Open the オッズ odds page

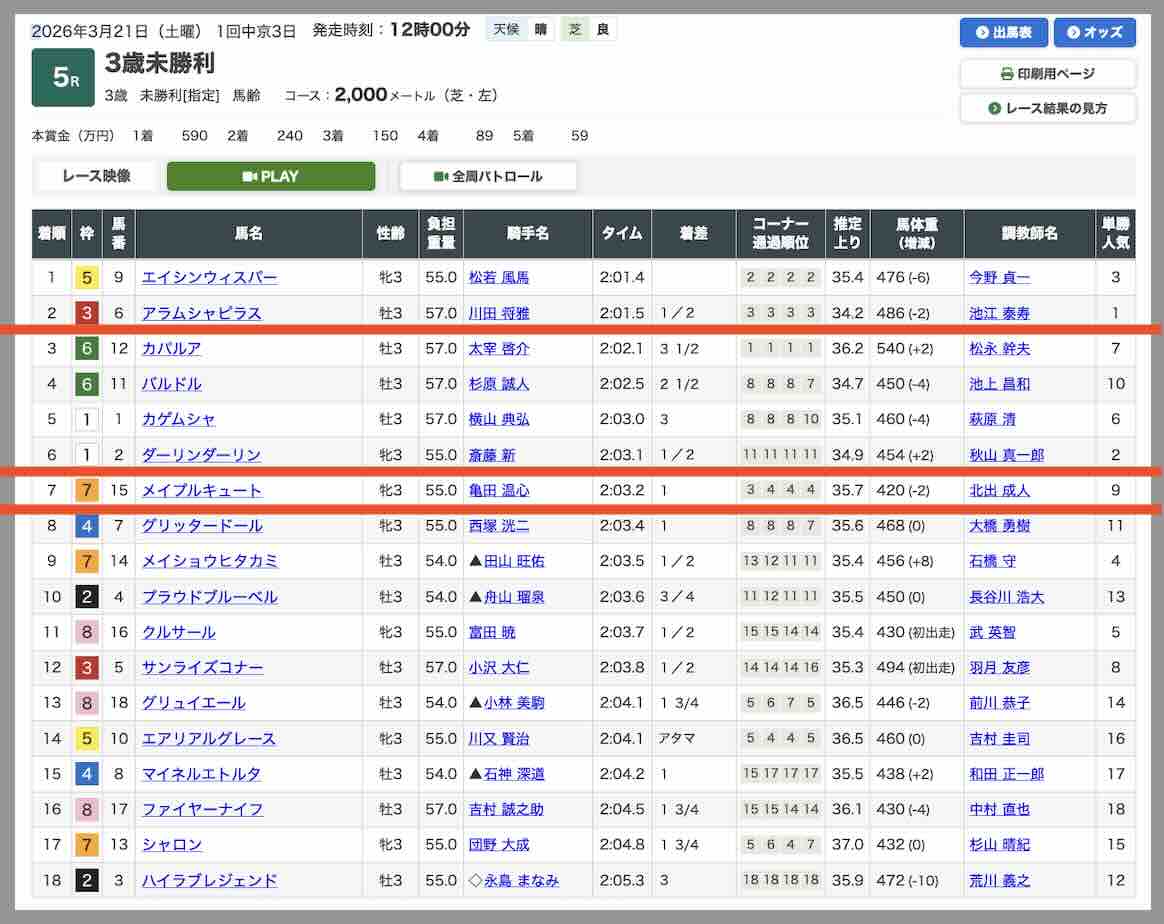click(x=1094, y=32)
